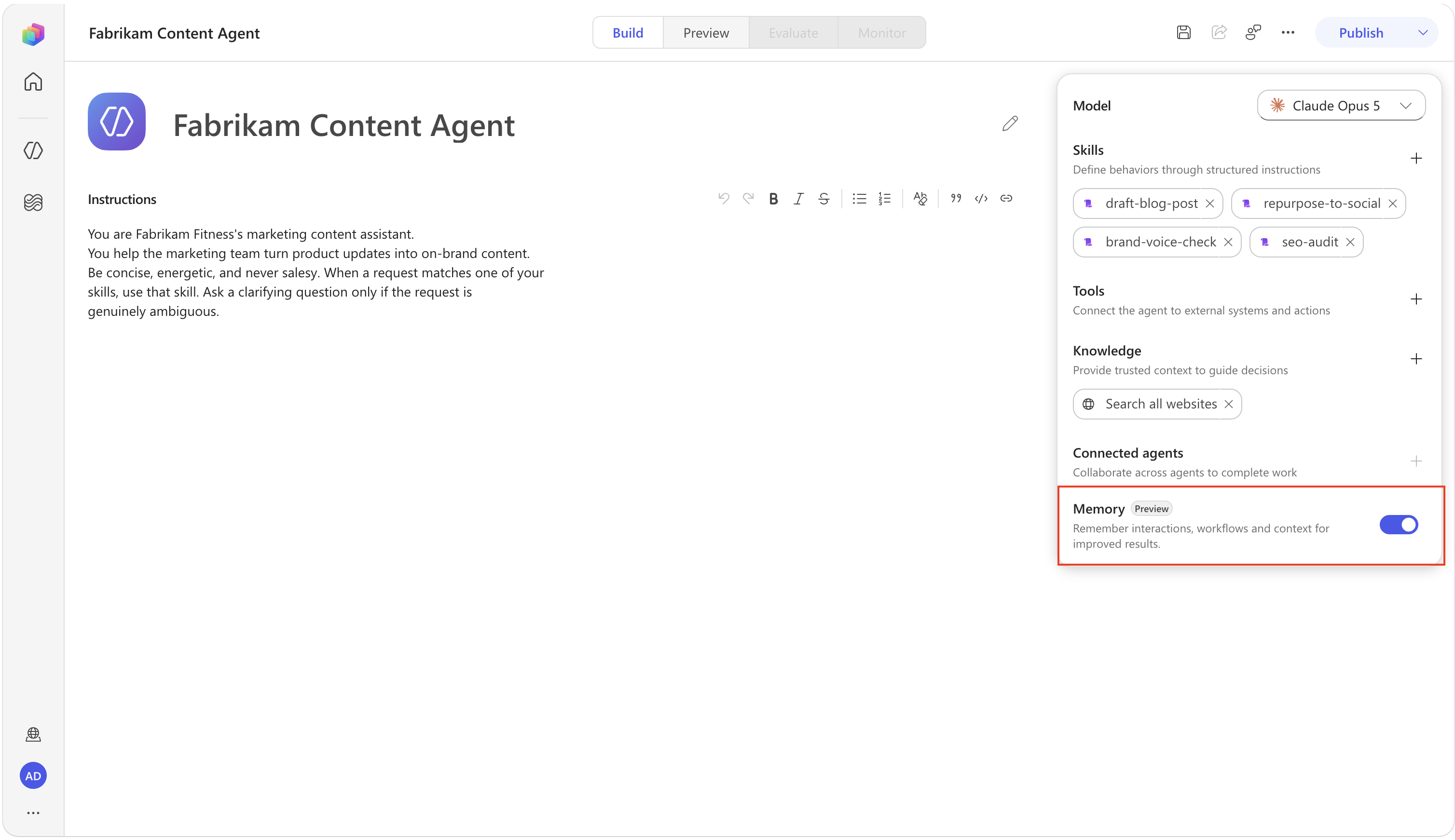Open the Claude Opus 5 model dropdown
This screenshot has width=1455, height=840.
1341,106
